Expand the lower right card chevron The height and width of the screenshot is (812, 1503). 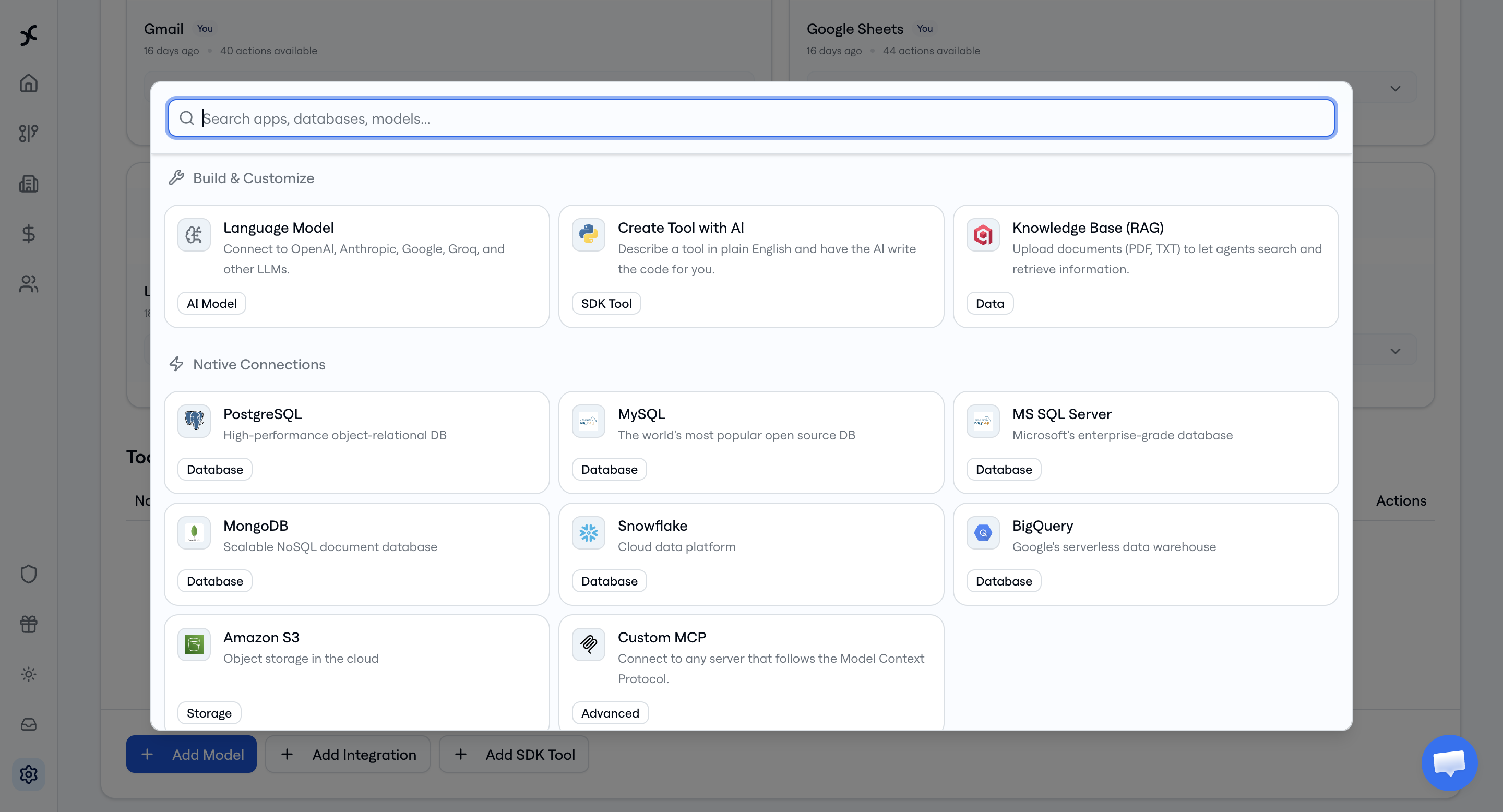click(x=1395, y=351)
